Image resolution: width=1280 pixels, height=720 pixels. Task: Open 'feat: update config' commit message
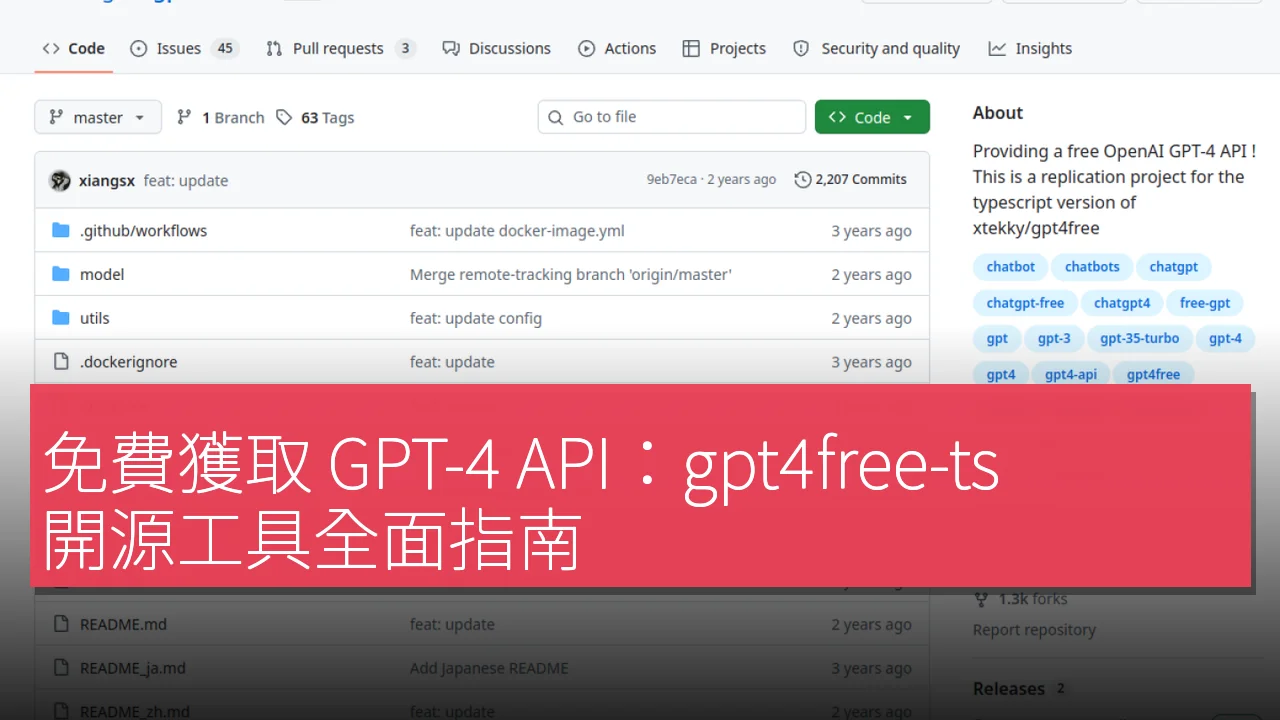(x=476, y=318)
